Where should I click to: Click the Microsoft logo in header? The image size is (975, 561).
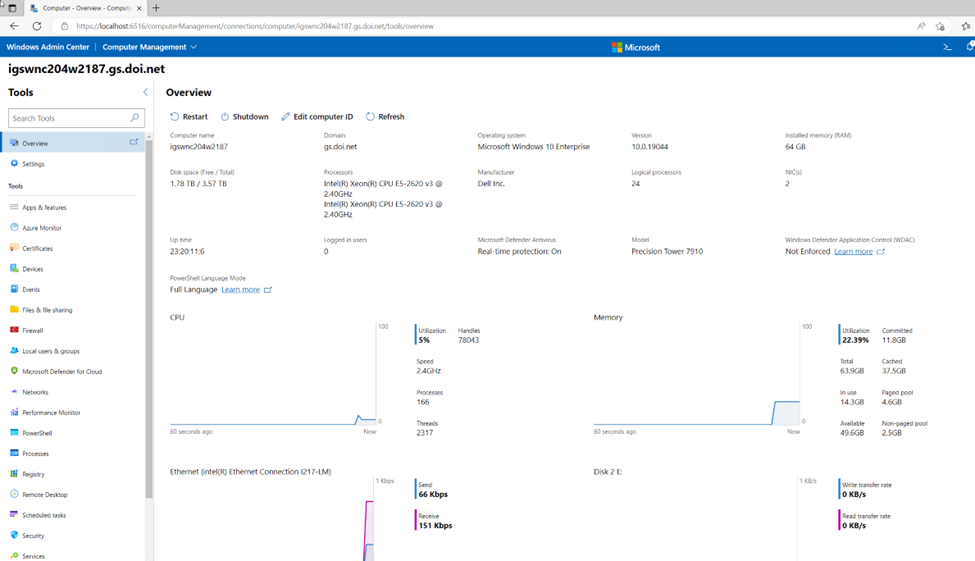(x=635, y=47)
